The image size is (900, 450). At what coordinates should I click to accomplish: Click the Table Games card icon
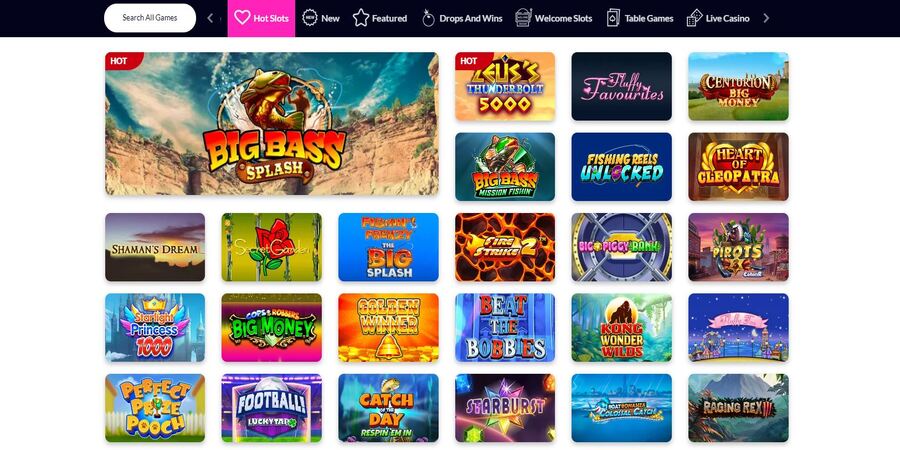pos(613,18)
